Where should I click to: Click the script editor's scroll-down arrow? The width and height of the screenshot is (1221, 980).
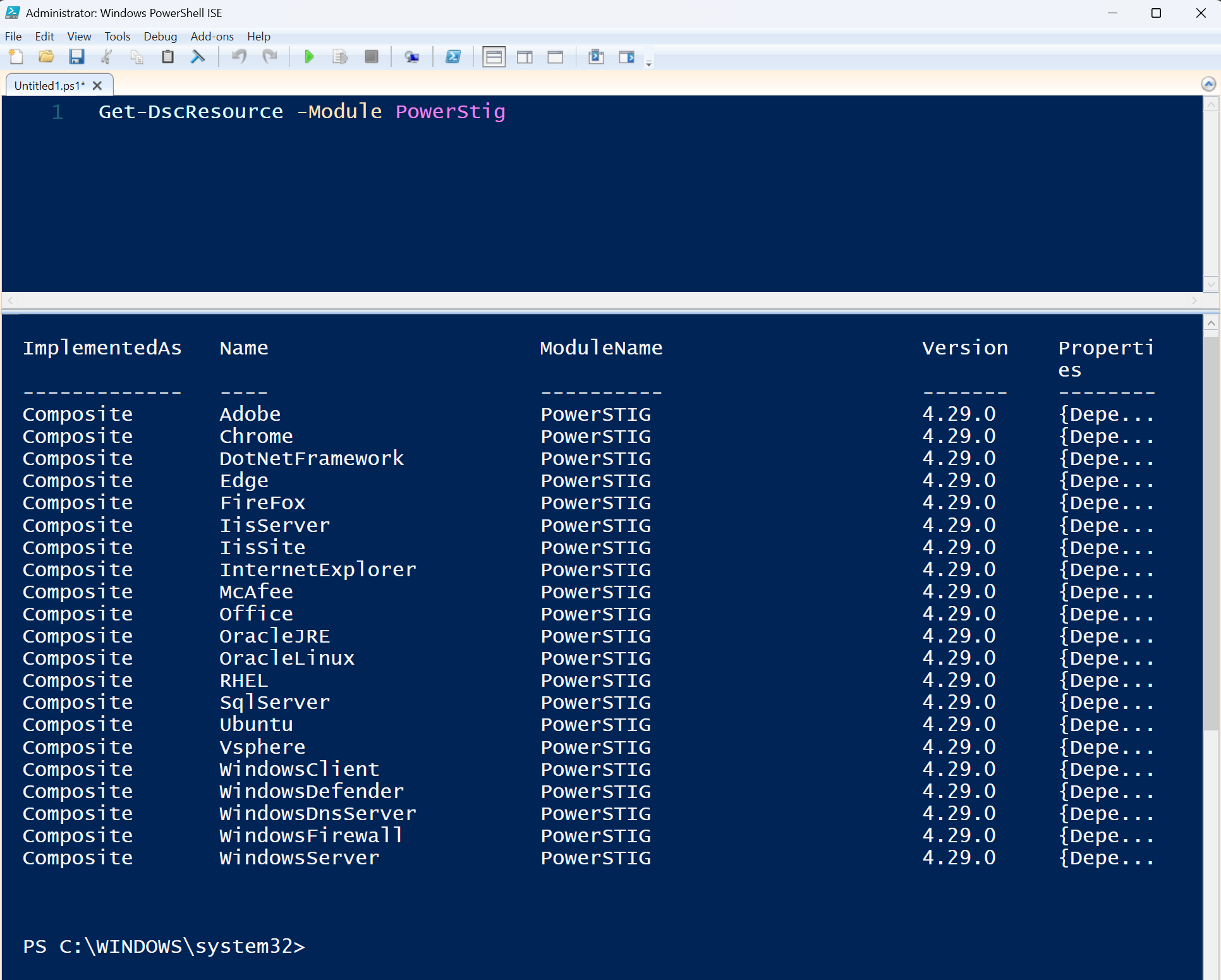(x=1212, y=284)
